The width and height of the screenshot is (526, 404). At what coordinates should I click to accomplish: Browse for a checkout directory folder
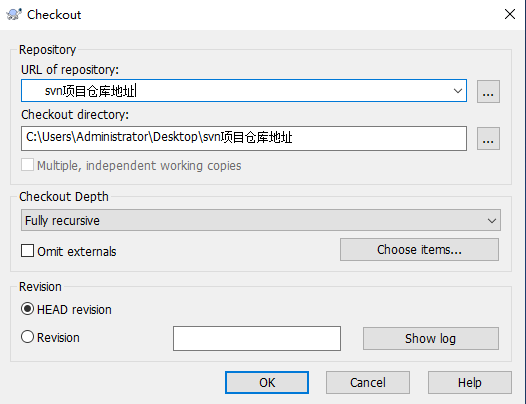(x=488, y=138)
